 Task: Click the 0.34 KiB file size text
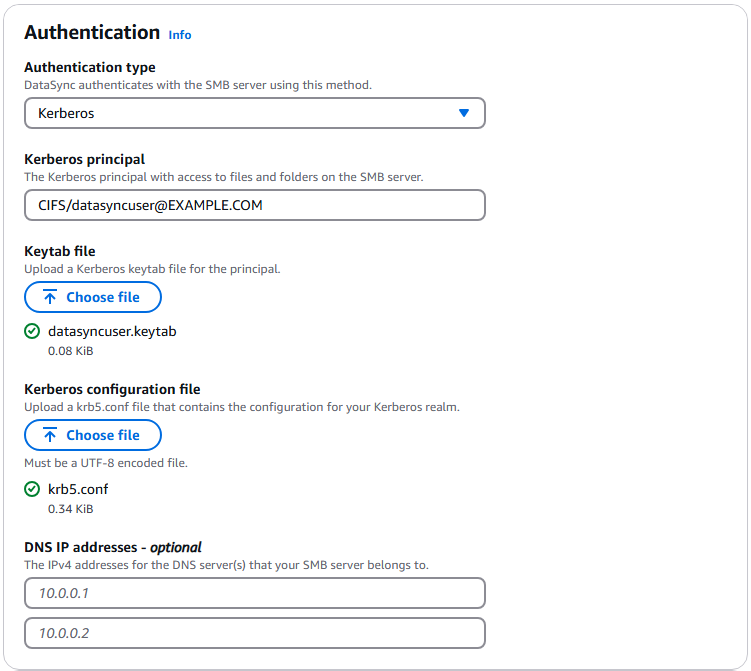pos(71,509)
